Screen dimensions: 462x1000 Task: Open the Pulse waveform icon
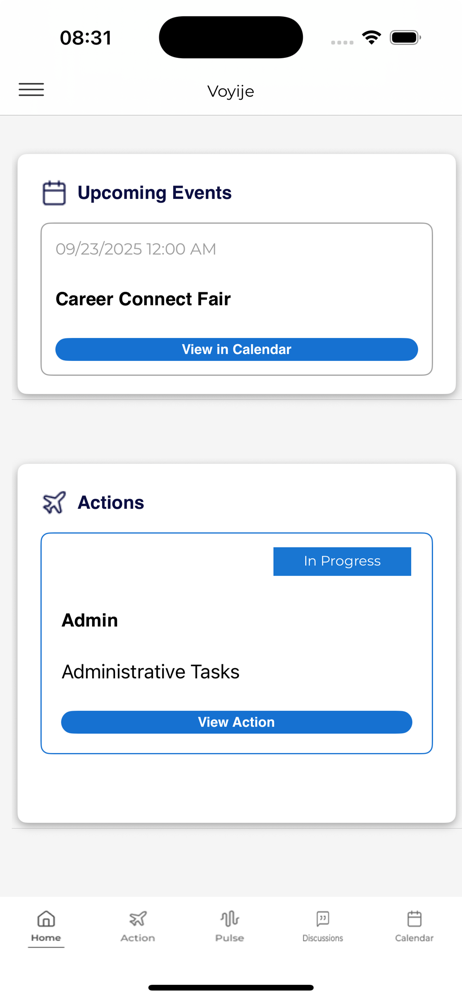pos(230,919)
